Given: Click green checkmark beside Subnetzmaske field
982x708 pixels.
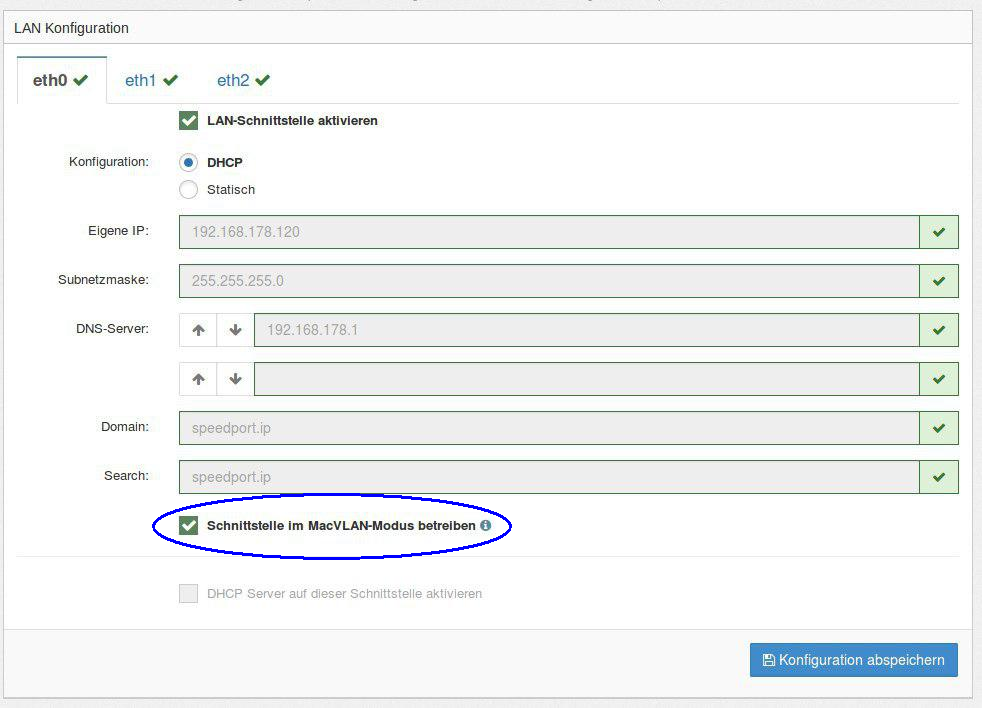Looking at the screenshot, I should (938, 281).
